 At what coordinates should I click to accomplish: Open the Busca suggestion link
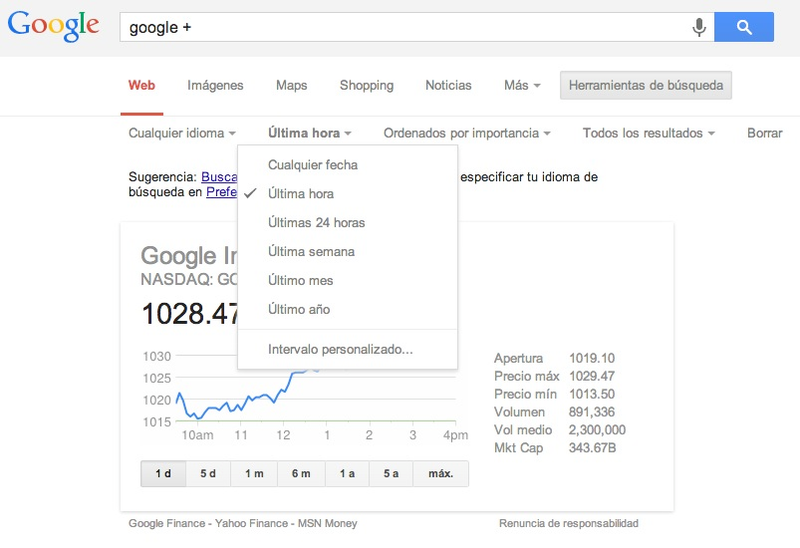pos(219,177)
